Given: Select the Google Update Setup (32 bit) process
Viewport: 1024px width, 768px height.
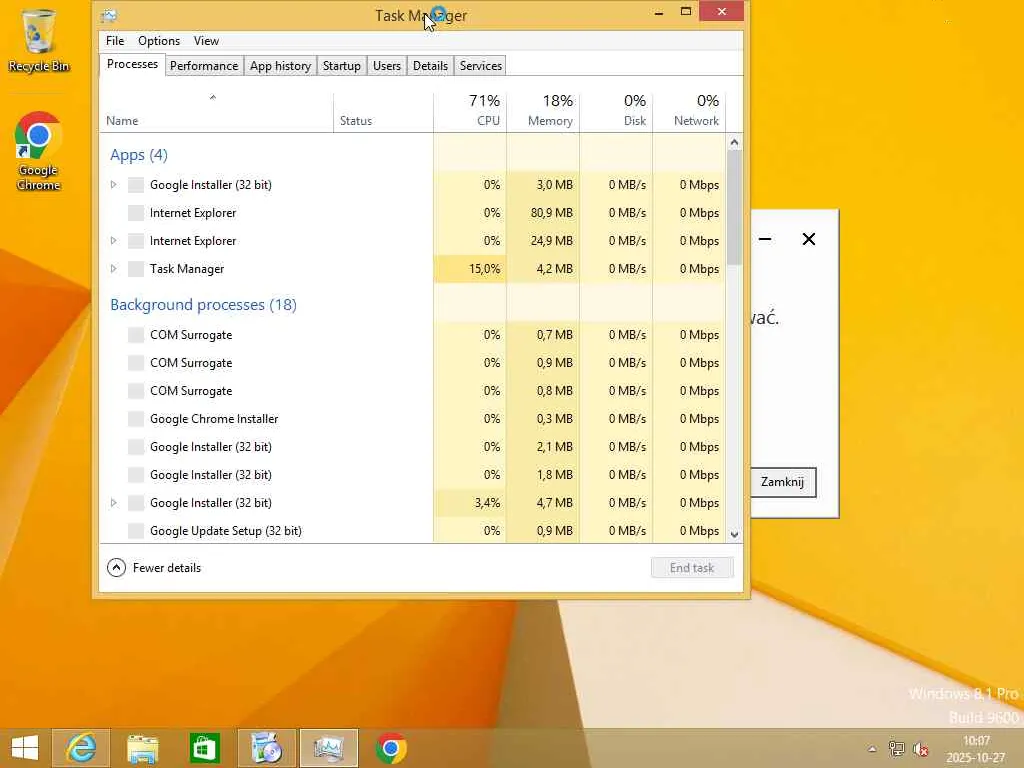Looking at the screenshot, I should pyautogui.click(x=412, y=530).
